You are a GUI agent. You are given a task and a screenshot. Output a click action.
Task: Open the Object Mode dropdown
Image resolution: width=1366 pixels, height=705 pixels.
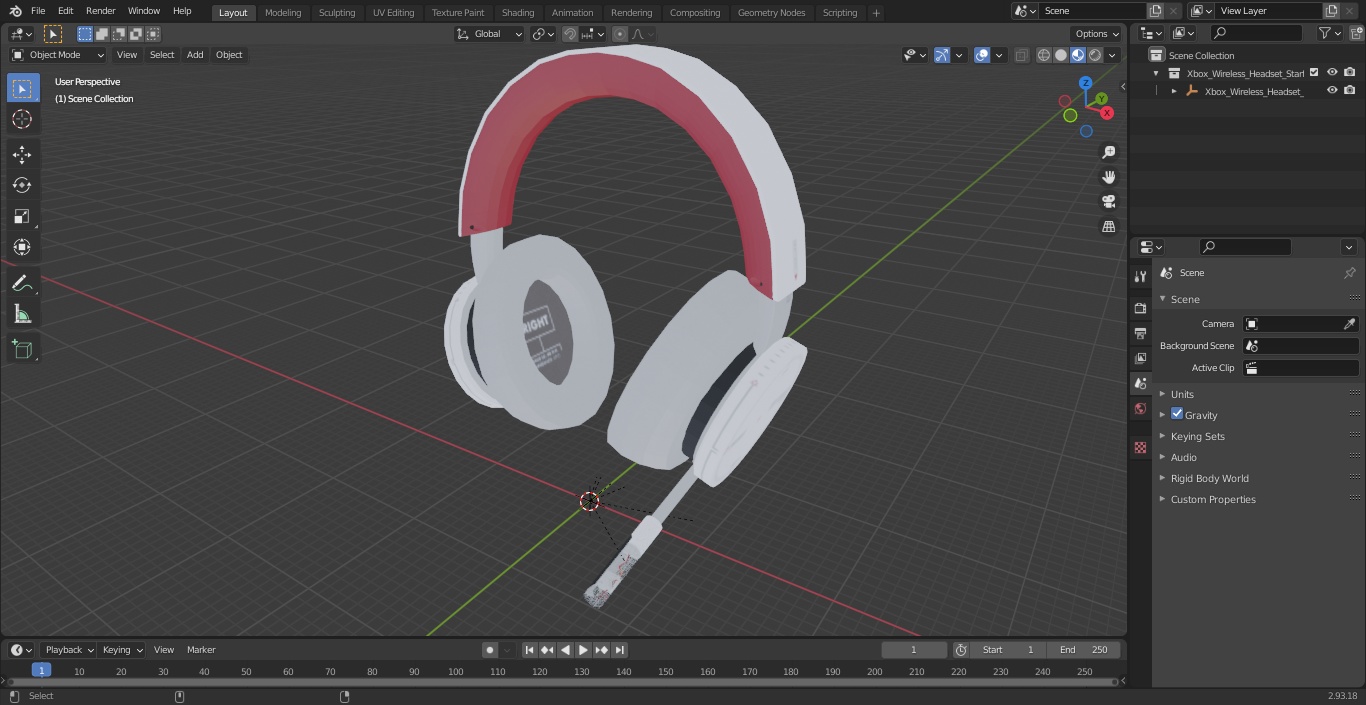[58, 55]
